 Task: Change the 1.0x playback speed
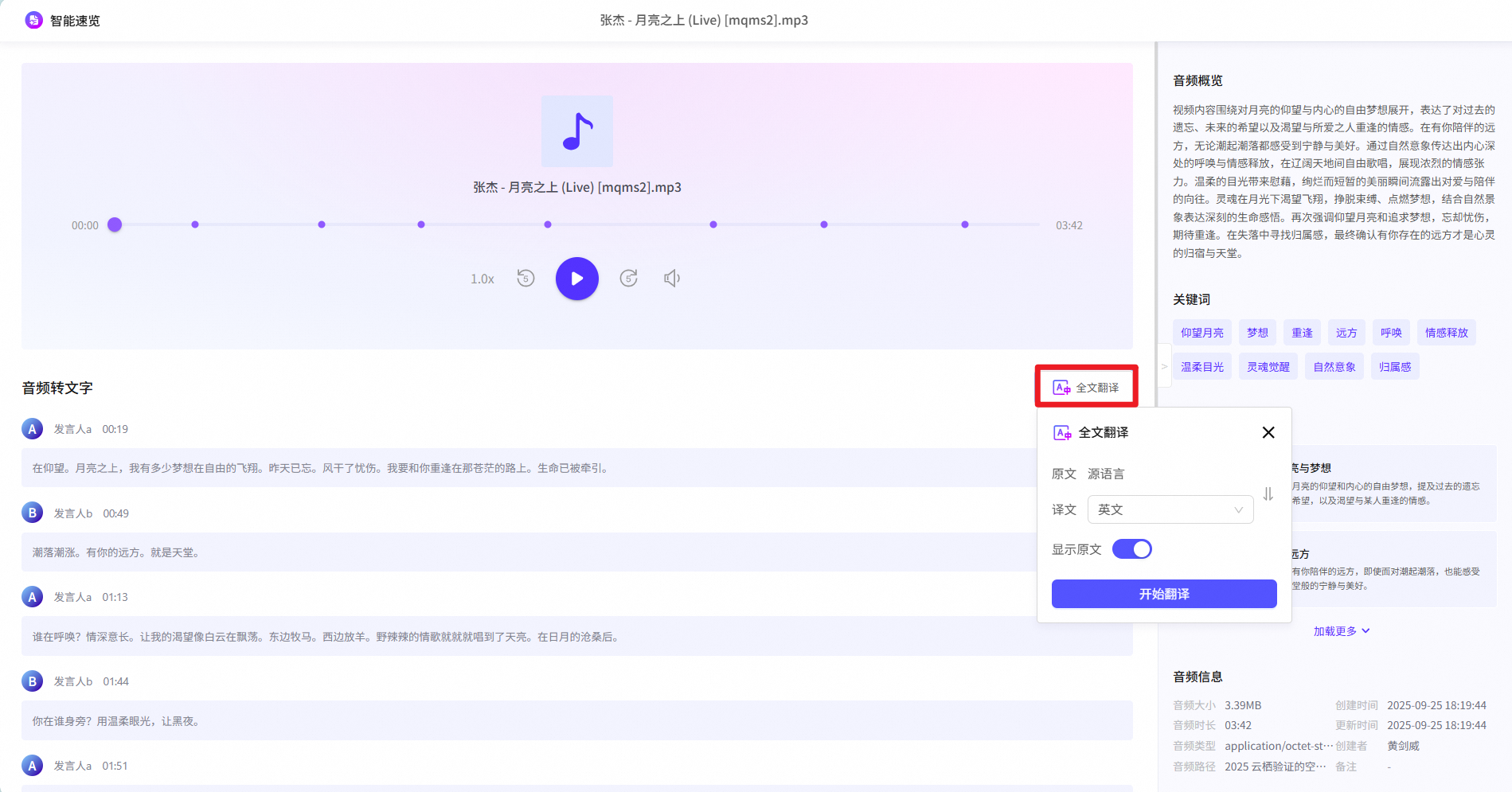pos(483,279)
